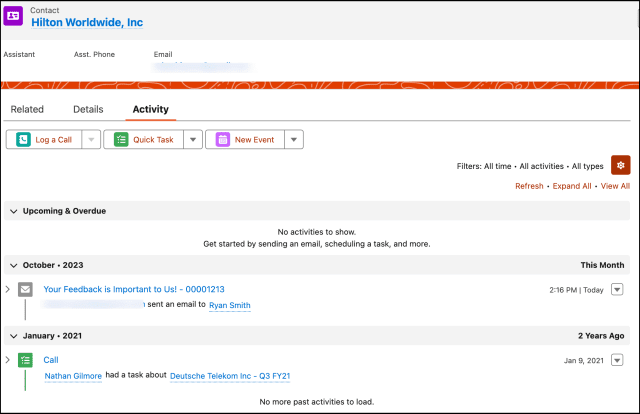The height and width of the screenshot is (414, 640).
Task: Click the View All link
Action: (615, 186)
